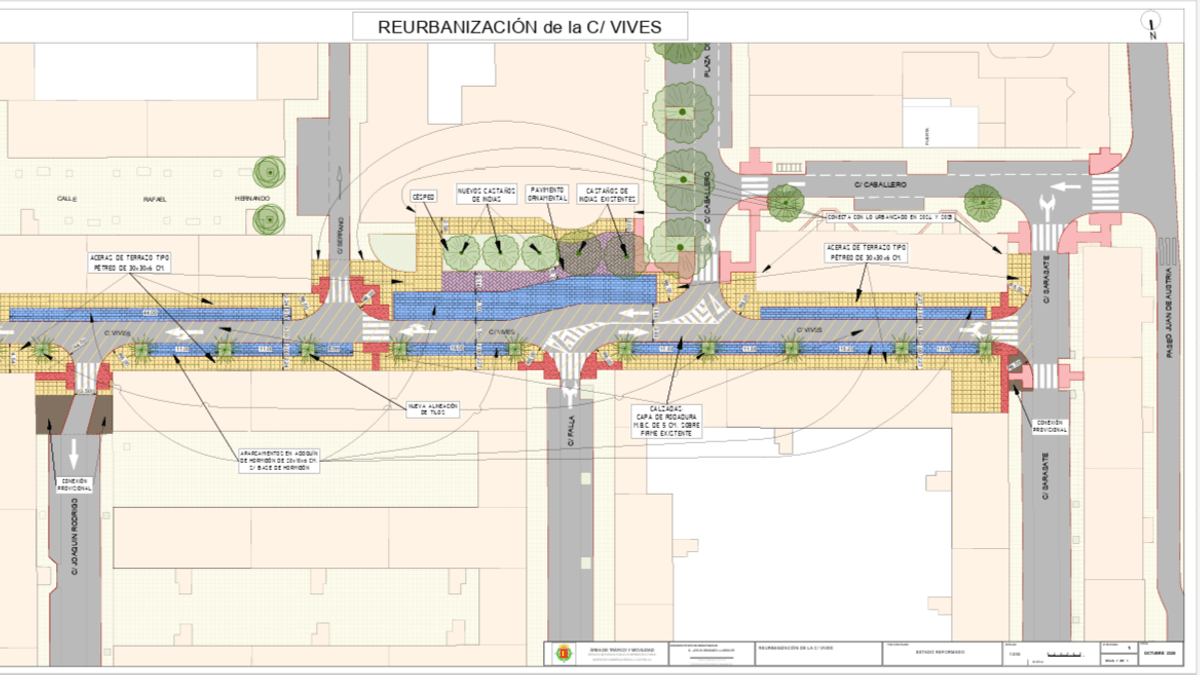Image resolution: width=1200 pixels, height=675 pixels.
Task: Click 'CONEXIÓN PROVISIONAL' label by C/ Joaquín Rodrigo
Action: pyautogui.click(x=74, y=484)
